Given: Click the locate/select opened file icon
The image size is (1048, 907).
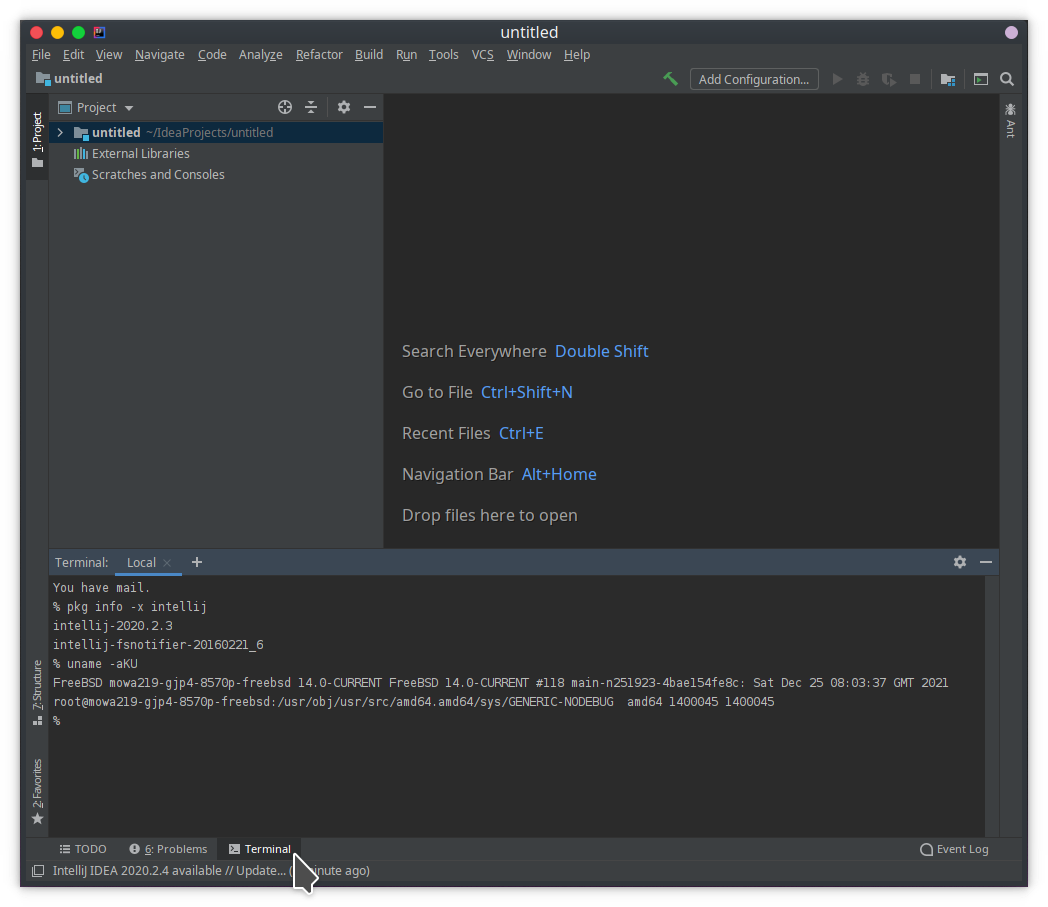Looking at the screenshot, I should pyautogui.click(x=285, y=107).
